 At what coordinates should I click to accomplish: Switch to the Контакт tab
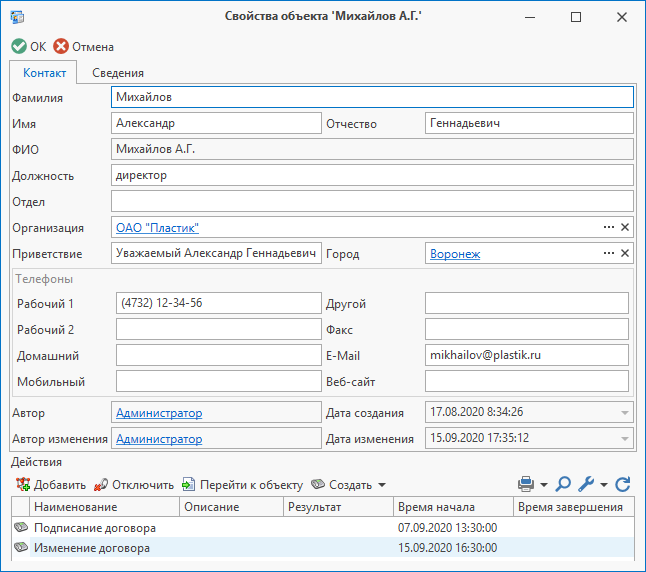(44, 73)
